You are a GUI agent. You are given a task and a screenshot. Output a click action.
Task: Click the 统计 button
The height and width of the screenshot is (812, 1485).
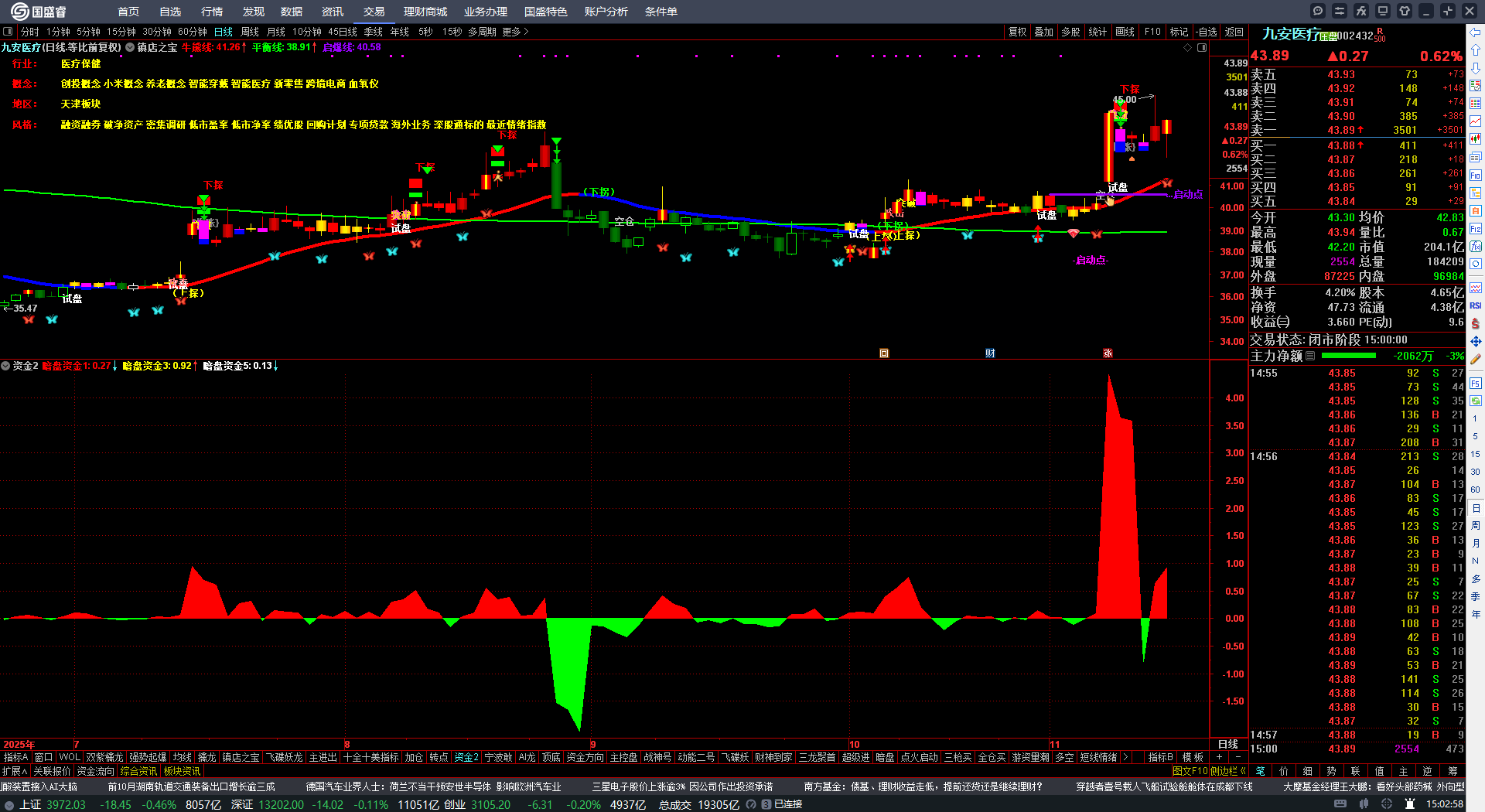(x=1098, y=32)
